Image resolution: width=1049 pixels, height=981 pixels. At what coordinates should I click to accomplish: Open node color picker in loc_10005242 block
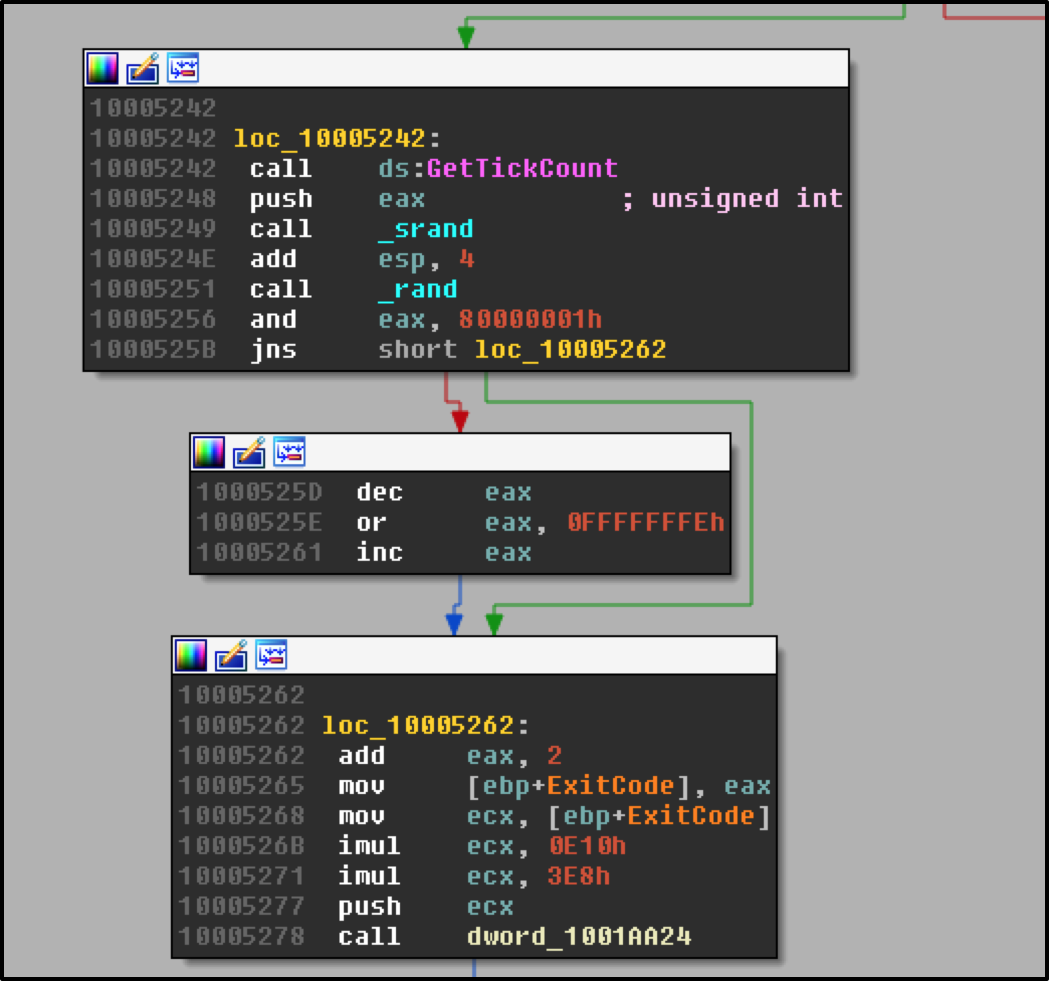tap(103, 68)
